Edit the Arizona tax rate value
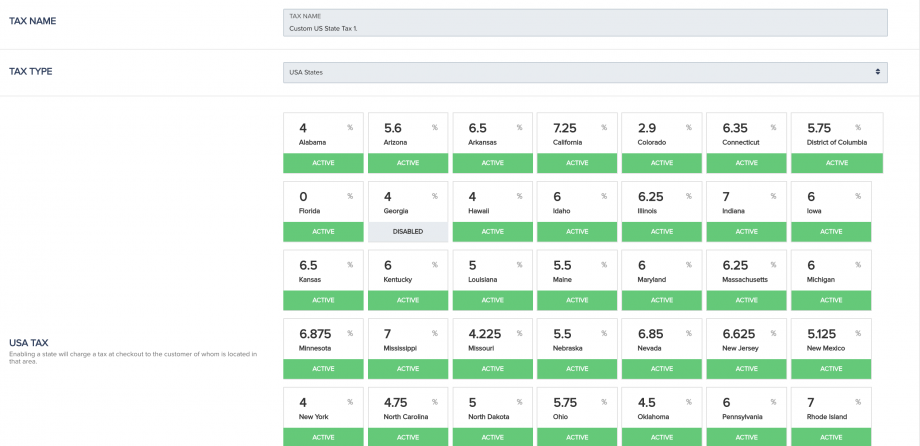This screenshot has height=446, width=920. coord(398,128)
